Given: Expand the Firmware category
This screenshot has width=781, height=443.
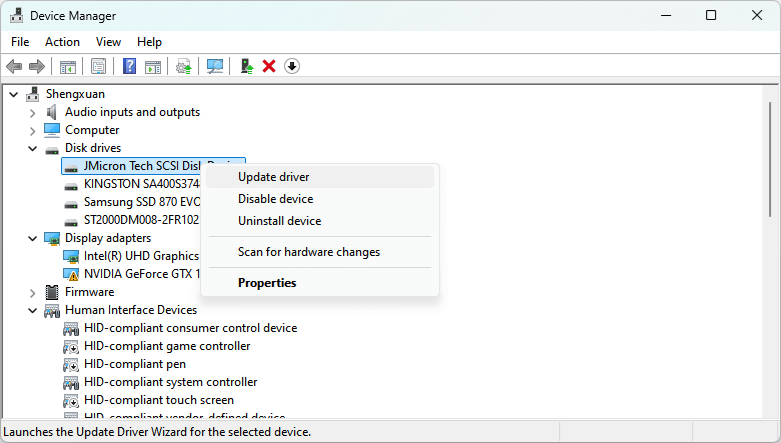Looking at the screenshot, I should pos(32,293).
